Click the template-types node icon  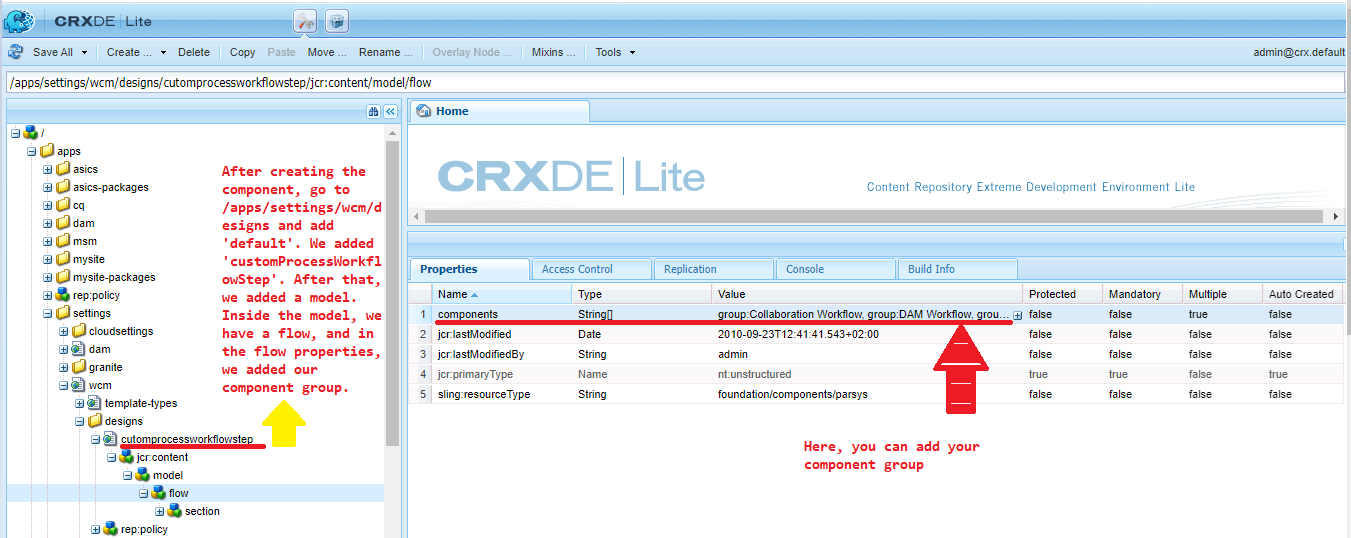click(94, 403)
